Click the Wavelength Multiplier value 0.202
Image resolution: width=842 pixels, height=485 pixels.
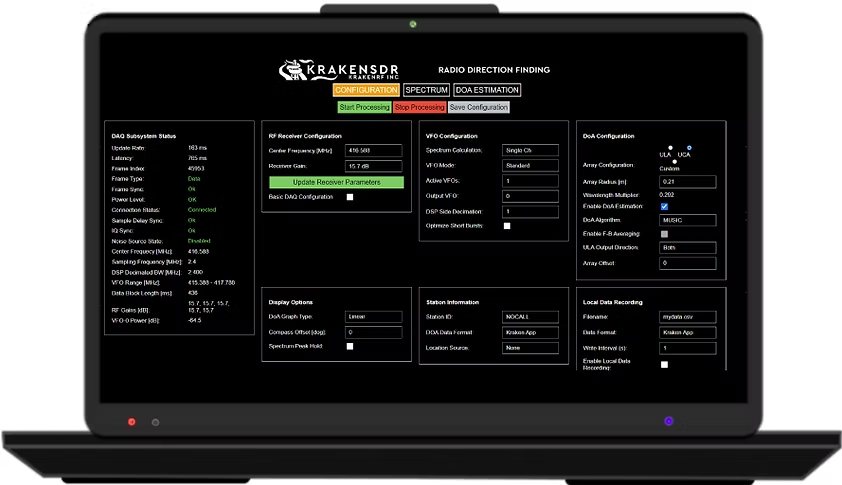(x=666, y=195)
